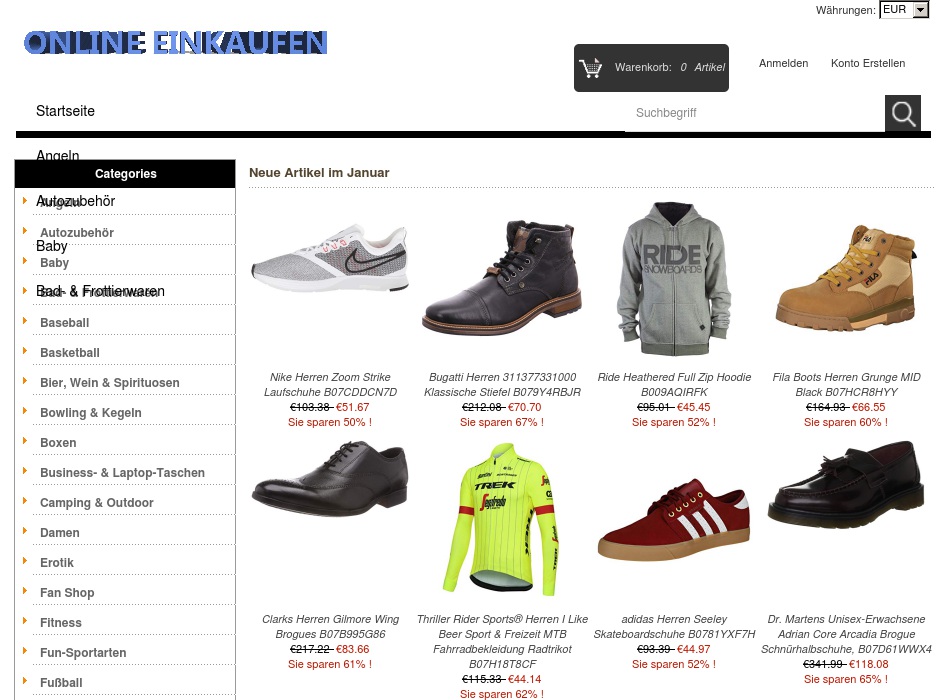Click the Anmelden link
Screen dimensions: 949x700
[x=783, y=63]
